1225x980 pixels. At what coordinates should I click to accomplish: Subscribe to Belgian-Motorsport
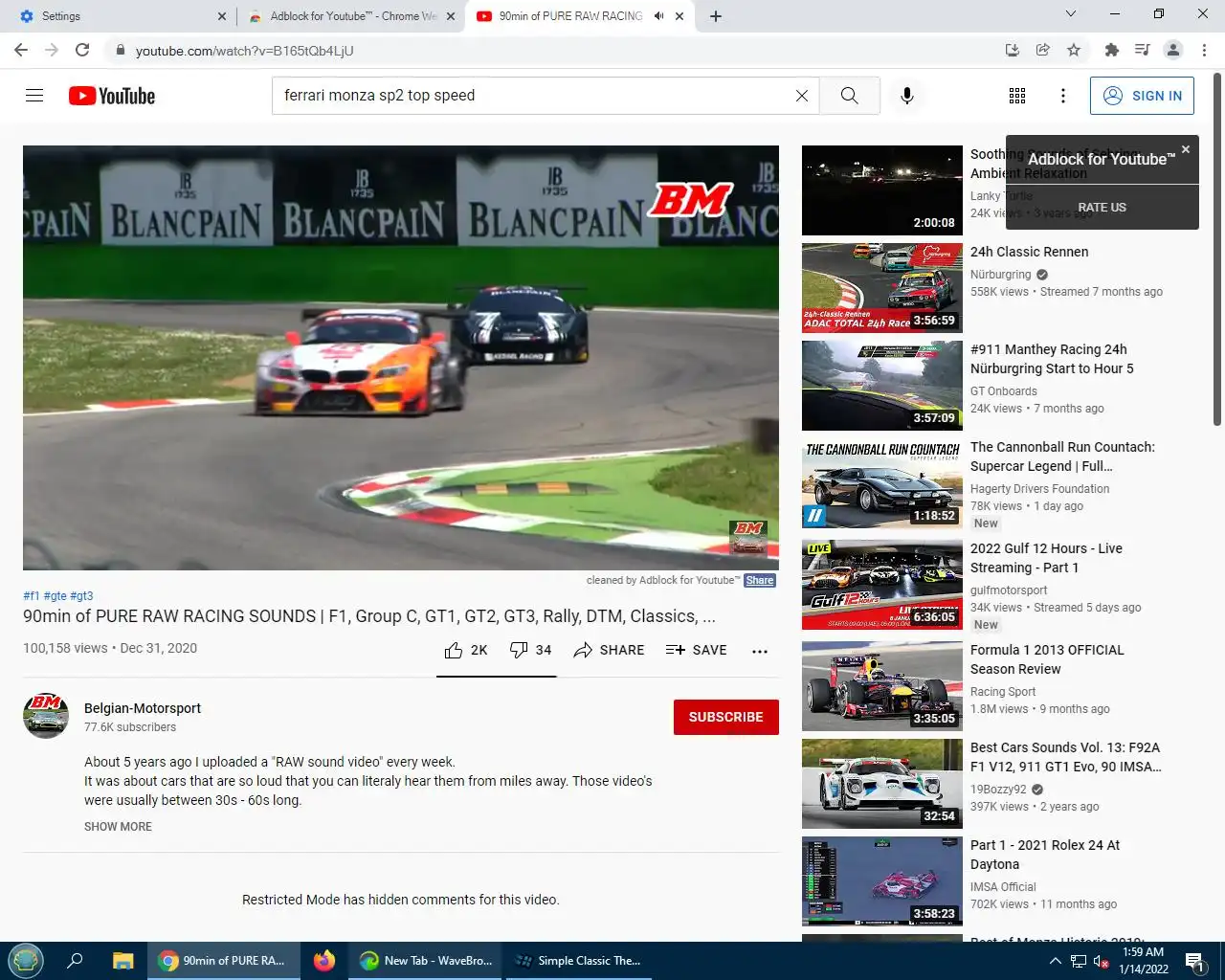coord(726,717)
